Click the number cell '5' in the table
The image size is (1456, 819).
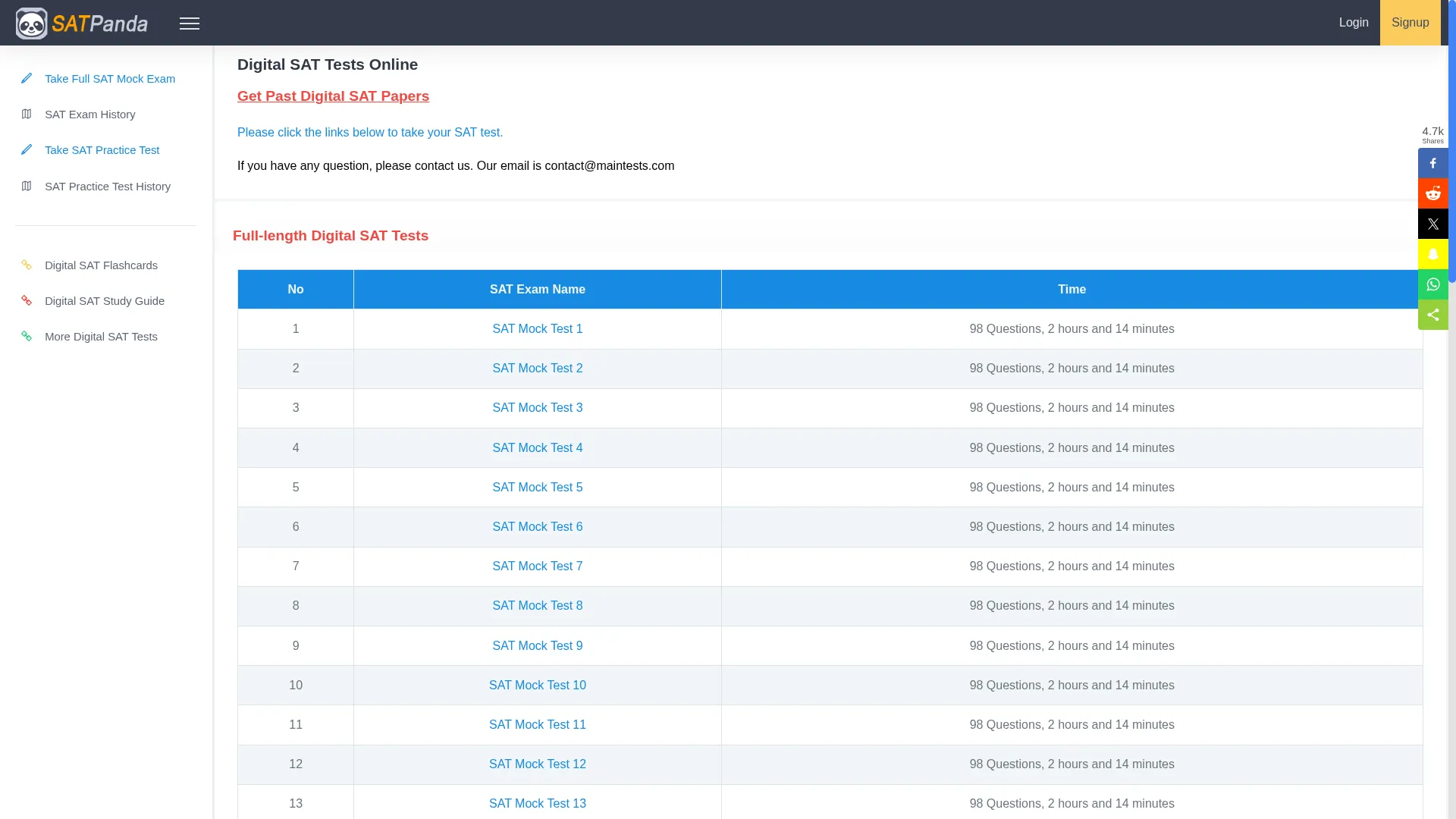(x=296, y=488)
